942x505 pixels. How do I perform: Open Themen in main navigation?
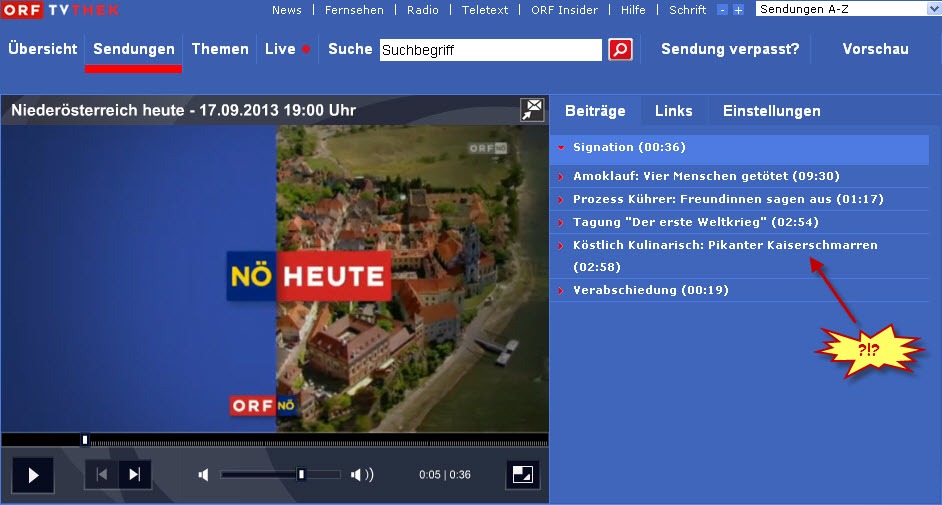coord(220,49)
